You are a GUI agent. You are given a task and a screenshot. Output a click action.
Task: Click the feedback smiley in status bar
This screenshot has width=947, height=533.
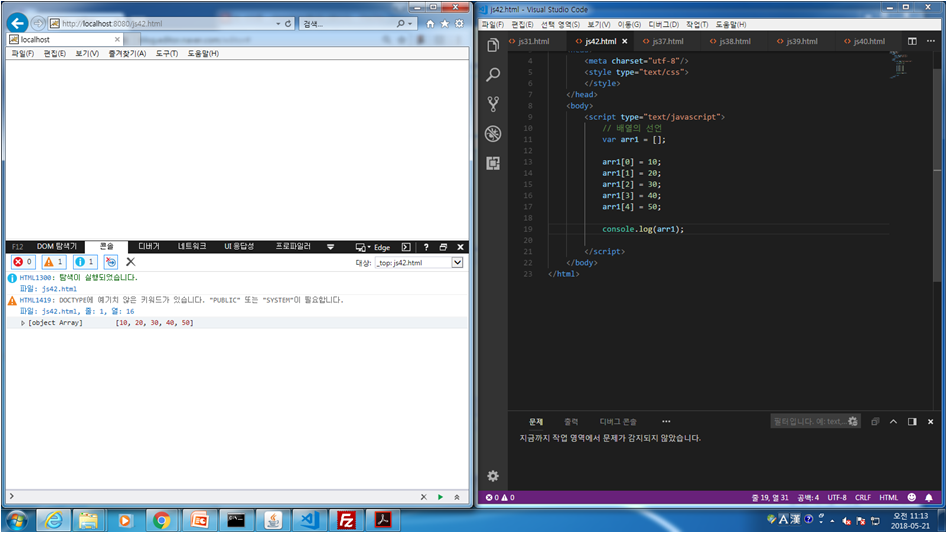[912, 497]
